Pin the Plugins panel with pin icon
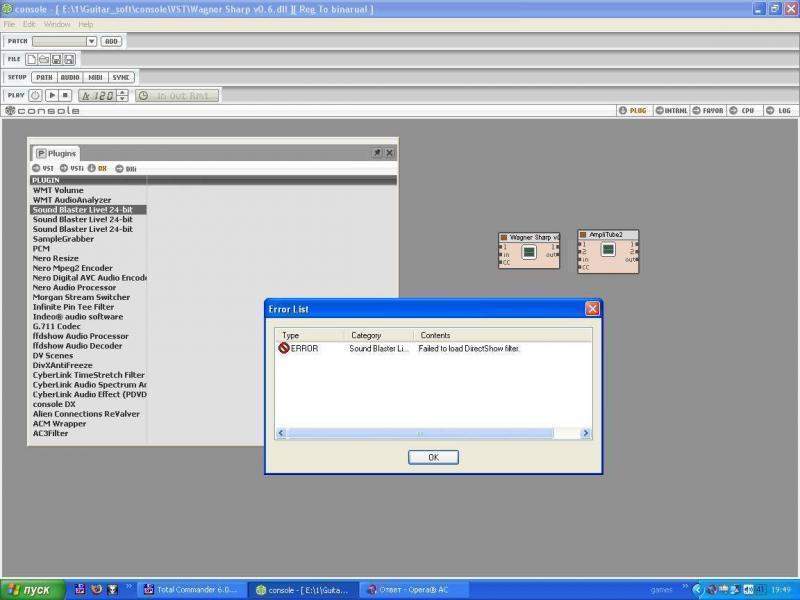This screenshot has height=600, width=800. tap(377, 153)
